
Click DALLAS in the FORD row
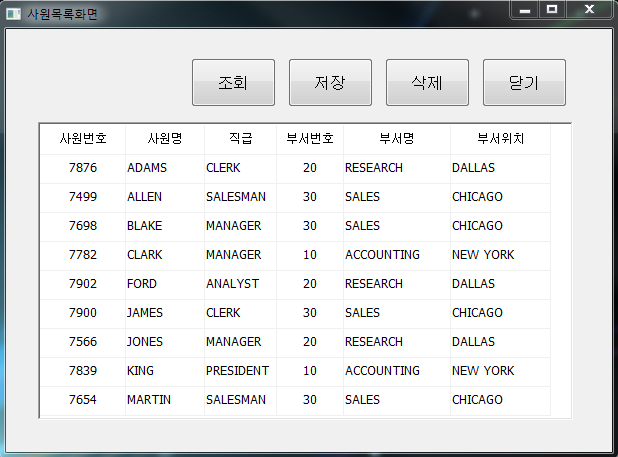501,284
